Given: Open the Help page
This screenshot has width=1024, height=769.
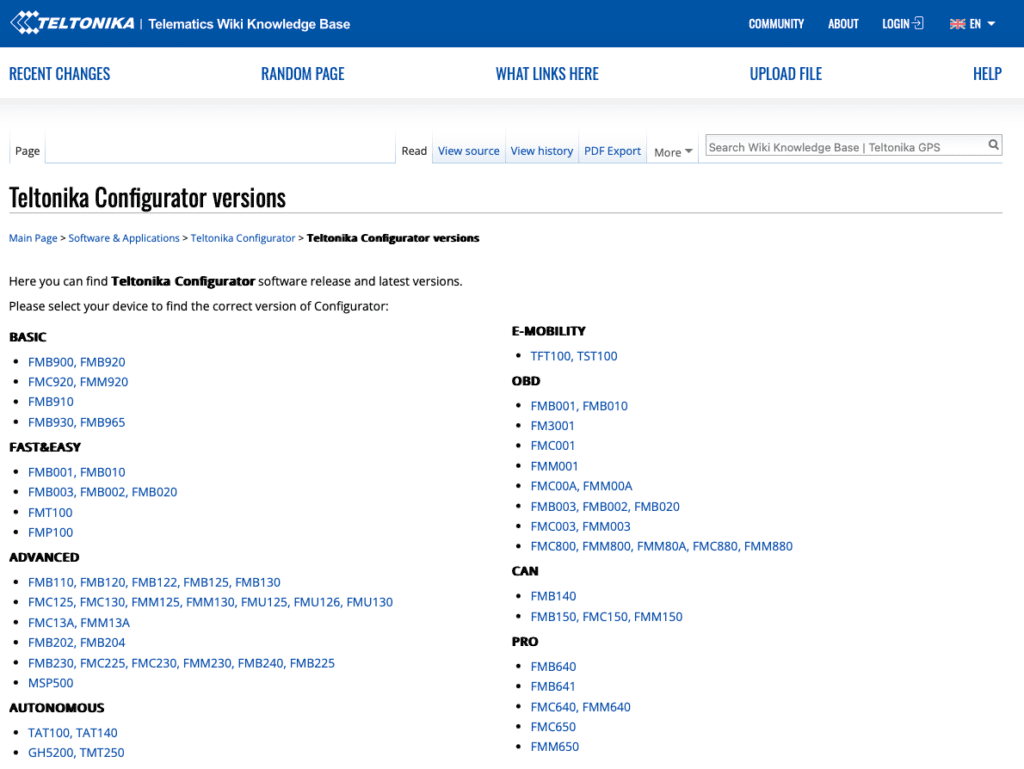Looking at the screenshot, I should (x=987, y=74).
